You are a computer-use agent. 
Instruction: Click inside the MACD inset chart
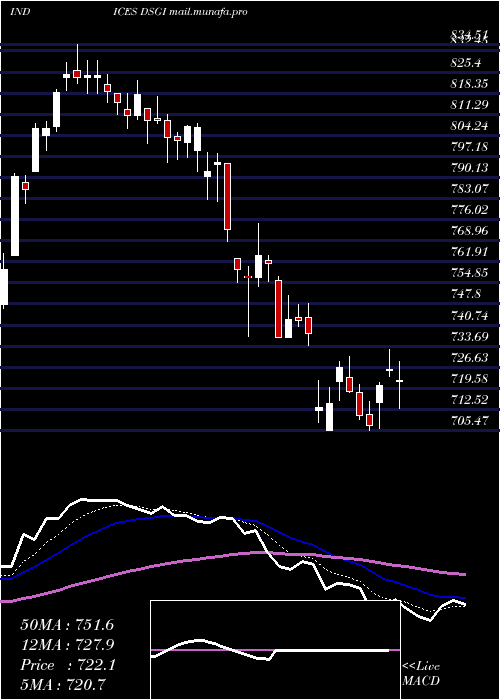[275, 650]
